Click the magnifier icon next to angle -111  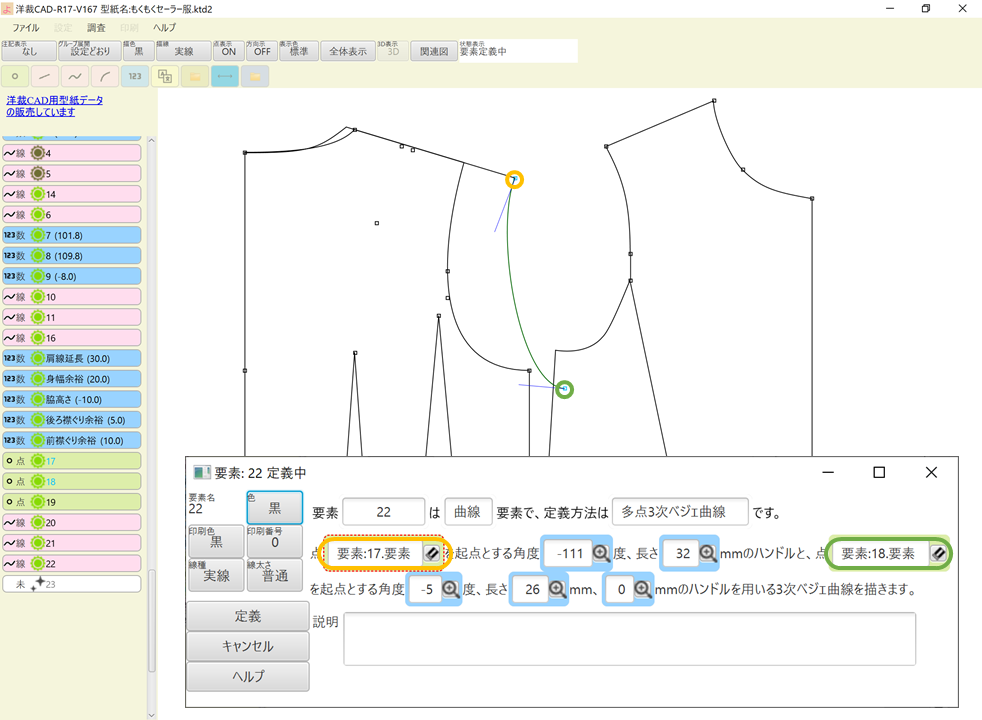tap(599, 552)
